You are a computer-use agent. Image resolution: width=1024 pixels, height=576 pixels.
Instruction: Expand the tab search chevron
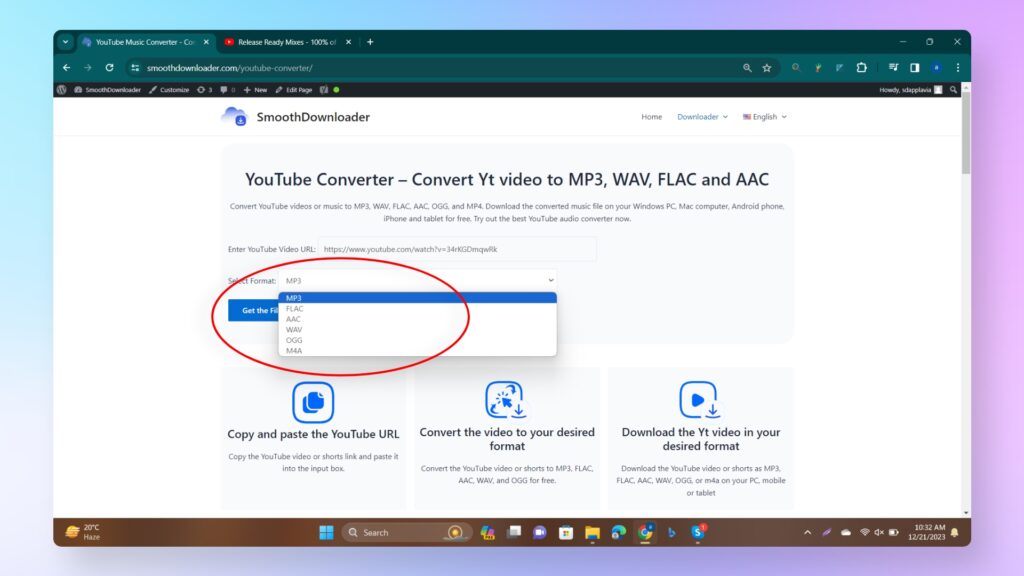(x=65, y=42)
